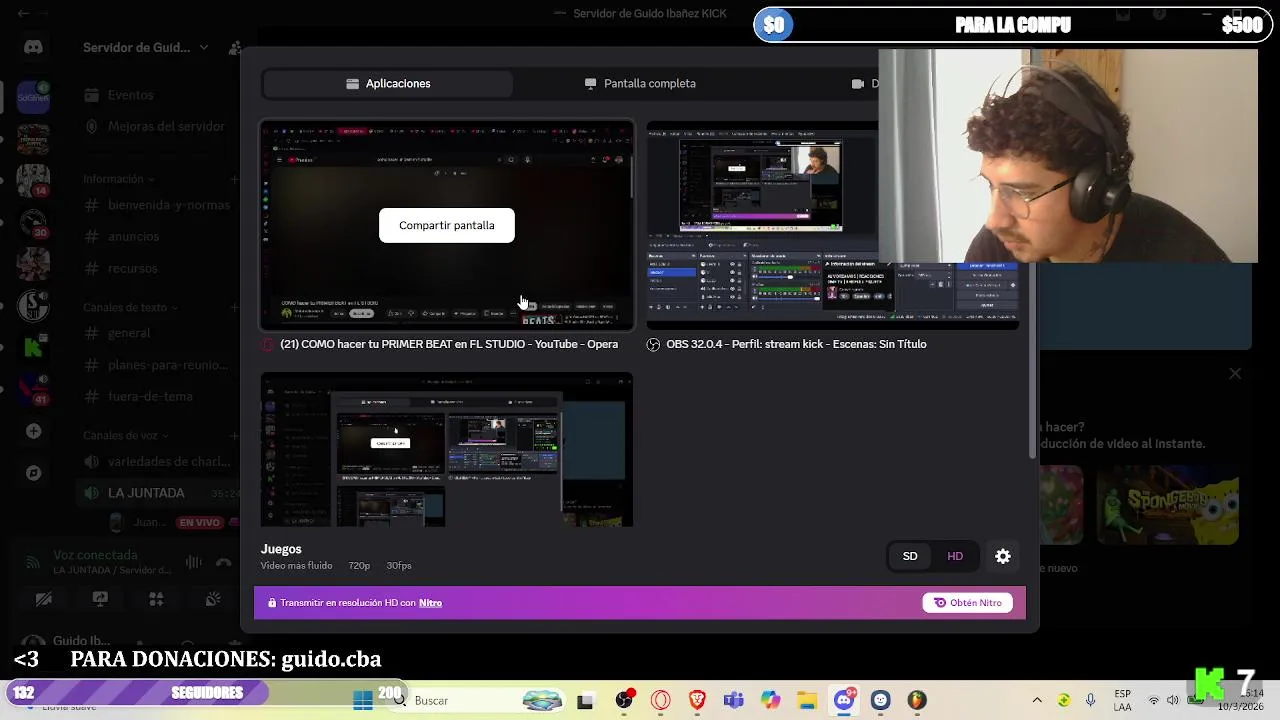Switch to Discord in taskbar
The image size is (1280, 720).
pyautogui.click(x=844, y=700)
